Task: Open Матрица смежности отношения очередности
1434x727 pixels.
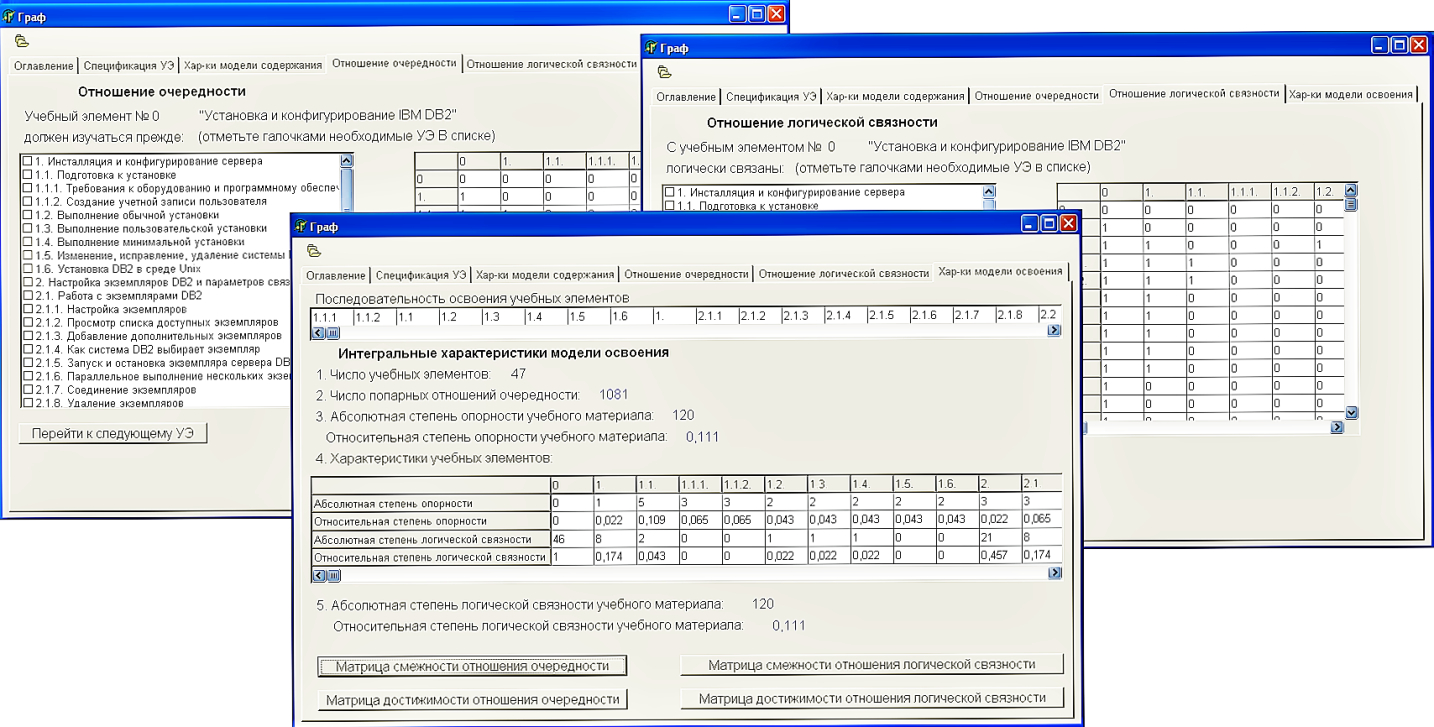Action: coord(472,666)
